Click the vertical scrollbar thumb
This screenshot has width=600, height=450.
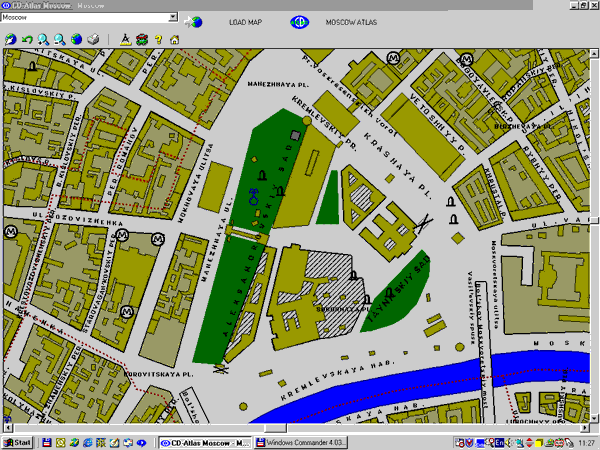tap(594, 220)
